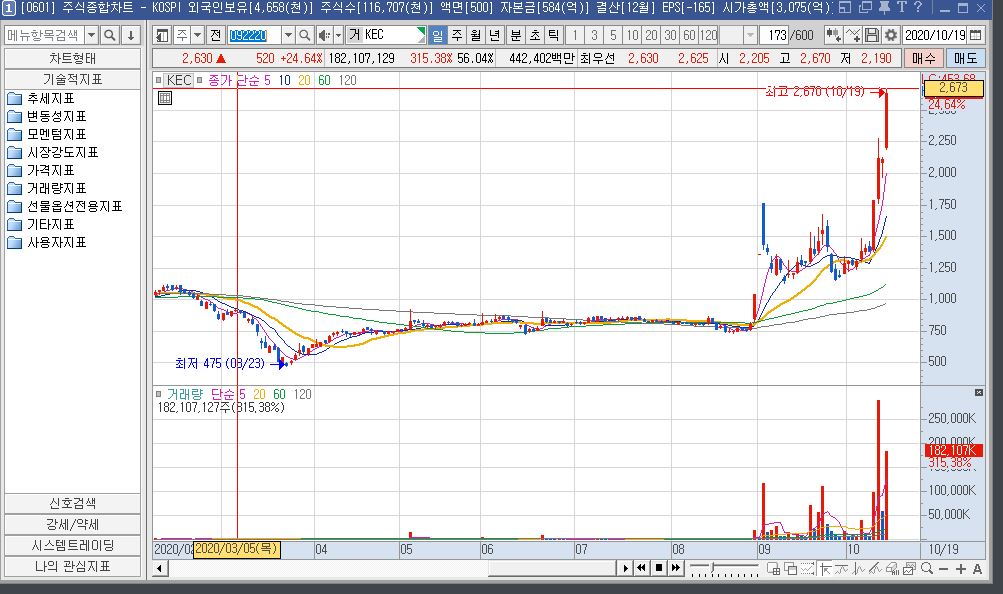Expand the 추세지표 folder
Viewport: 1003px width, 594px height.
pos(42,98)
